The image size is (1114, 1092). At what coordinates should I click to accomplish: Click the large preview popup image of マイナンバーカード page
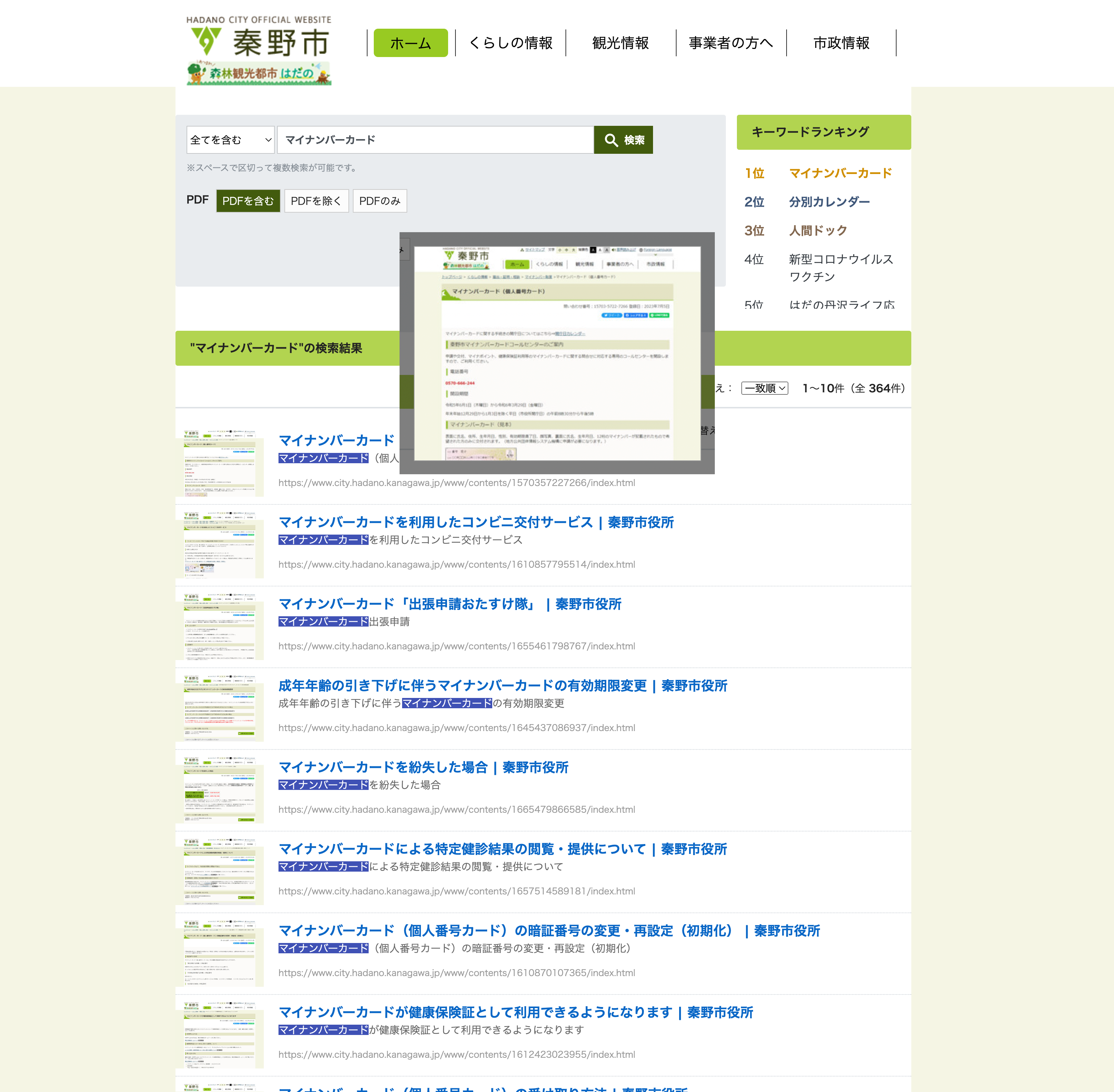557,353
